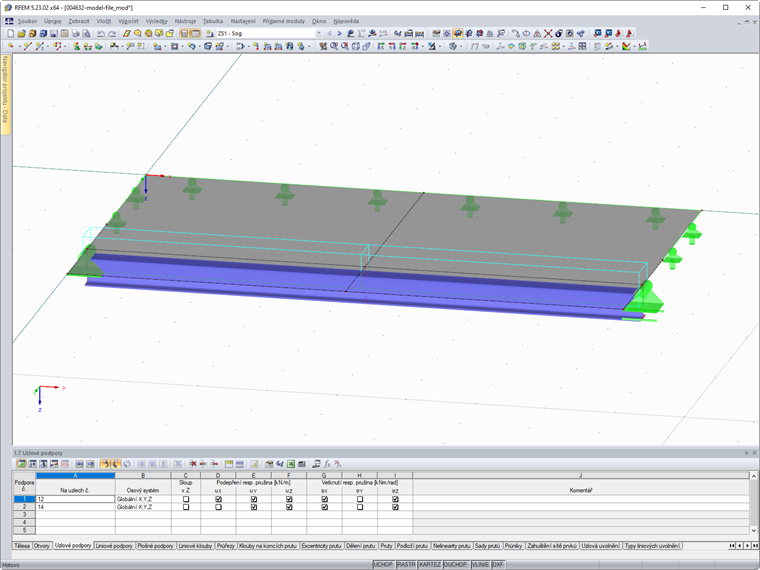Toggle φX checkbox for support 1

[325, 499]
